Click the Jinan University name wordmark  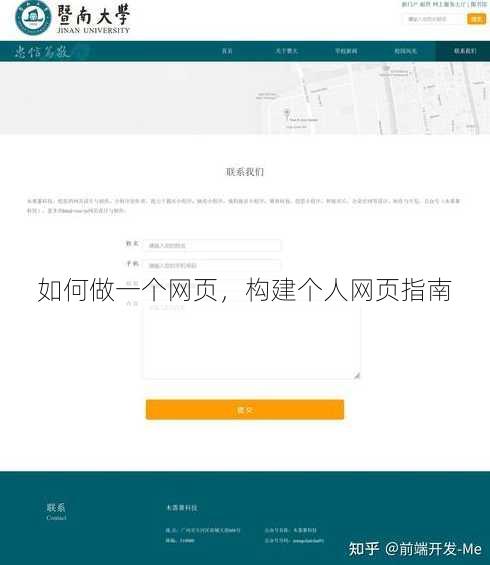93,19
